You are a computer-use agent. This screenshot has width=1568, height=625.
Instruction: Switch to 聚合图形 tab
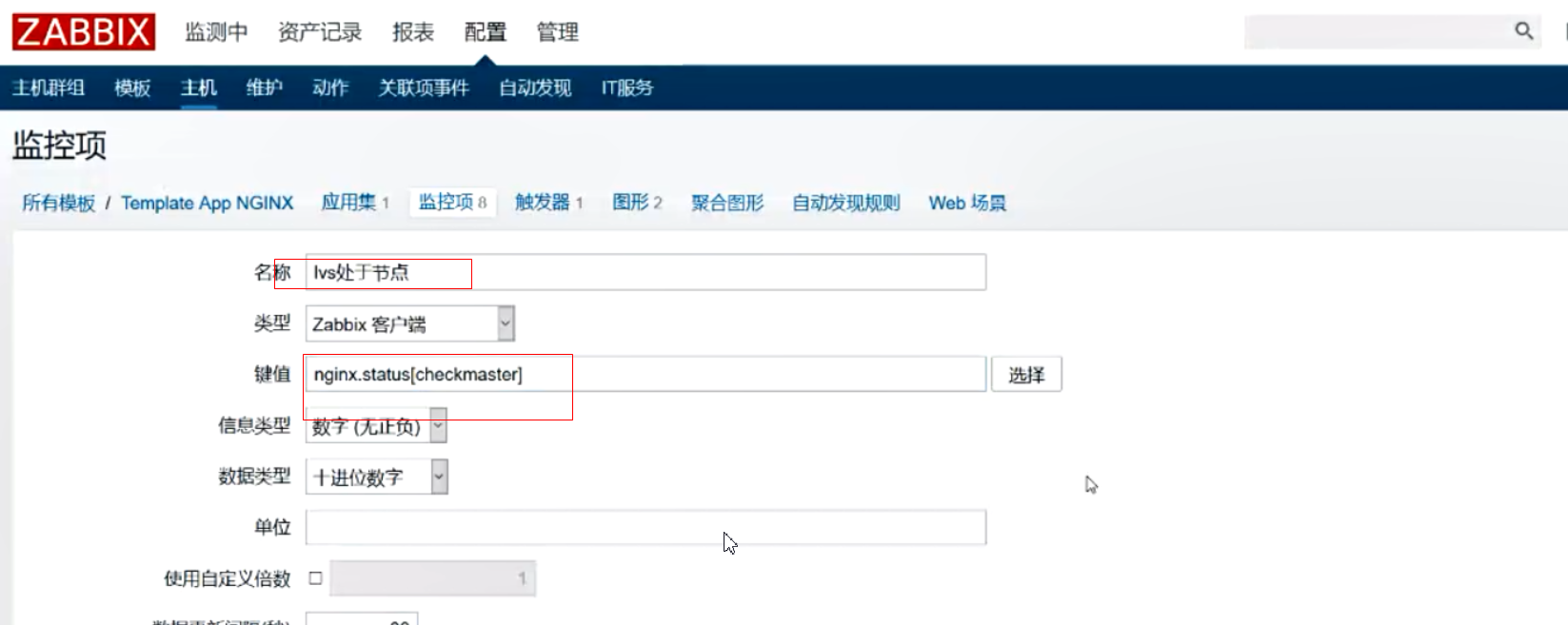click(x=727, y=203)
